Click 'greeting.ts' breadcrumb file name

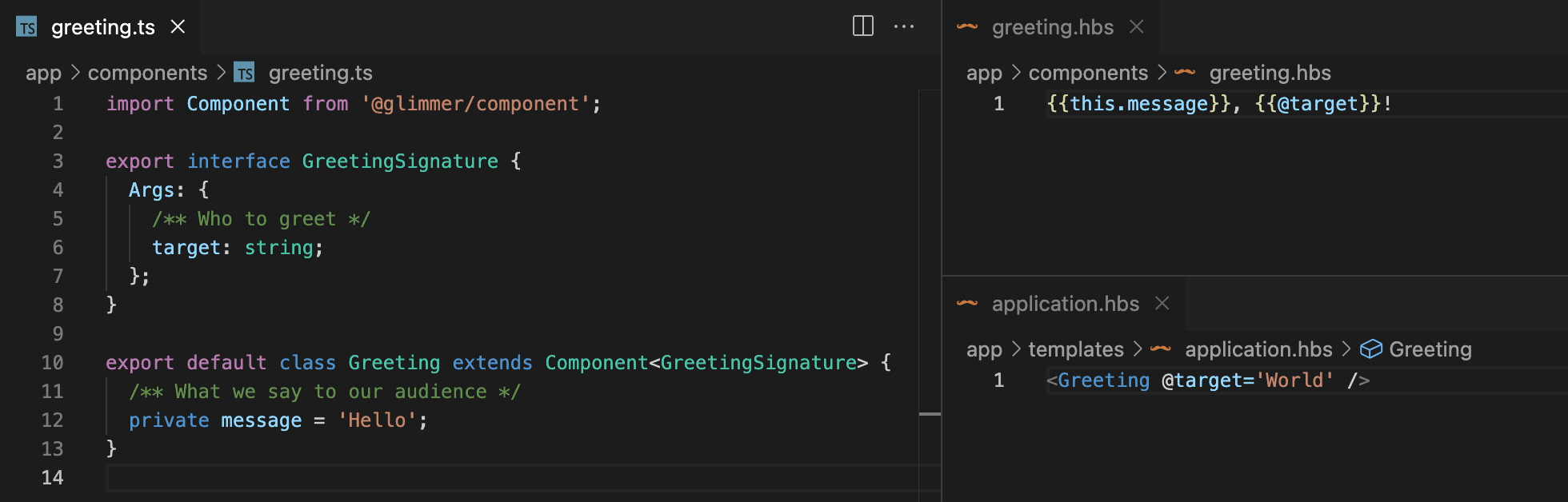pyautogui.click(x=321, y=73)
